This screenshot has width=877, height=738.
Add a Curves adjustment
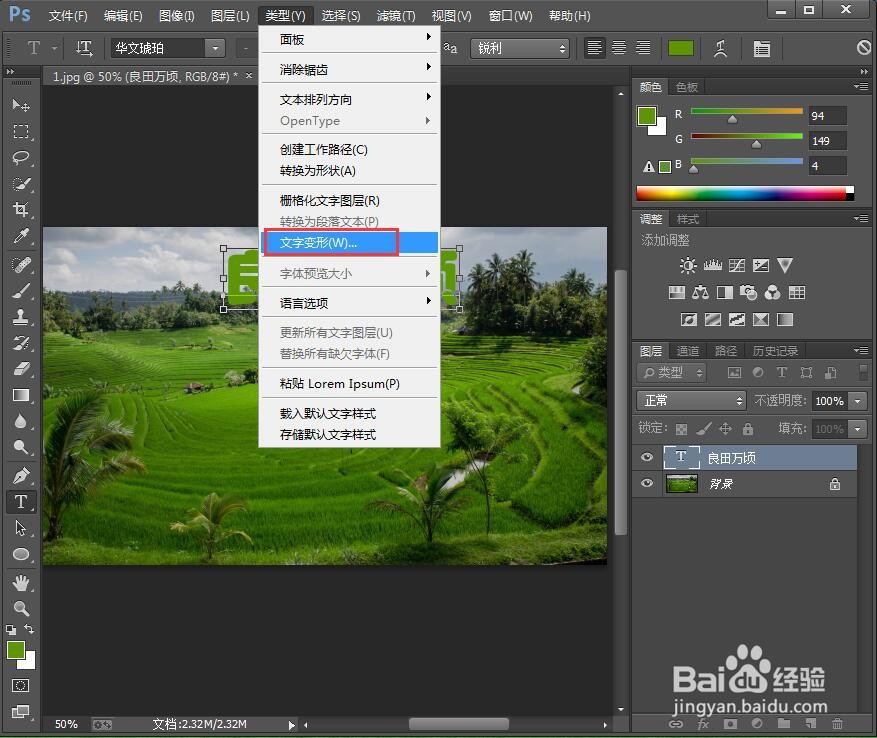coord(737,265)
